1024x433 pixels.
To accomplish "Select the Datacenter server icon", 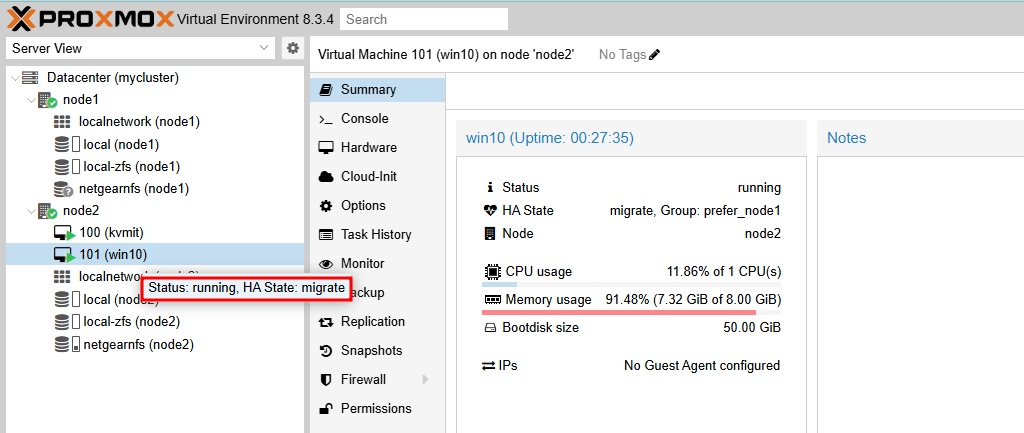I will pyautogui.click(x=30, y=78).
